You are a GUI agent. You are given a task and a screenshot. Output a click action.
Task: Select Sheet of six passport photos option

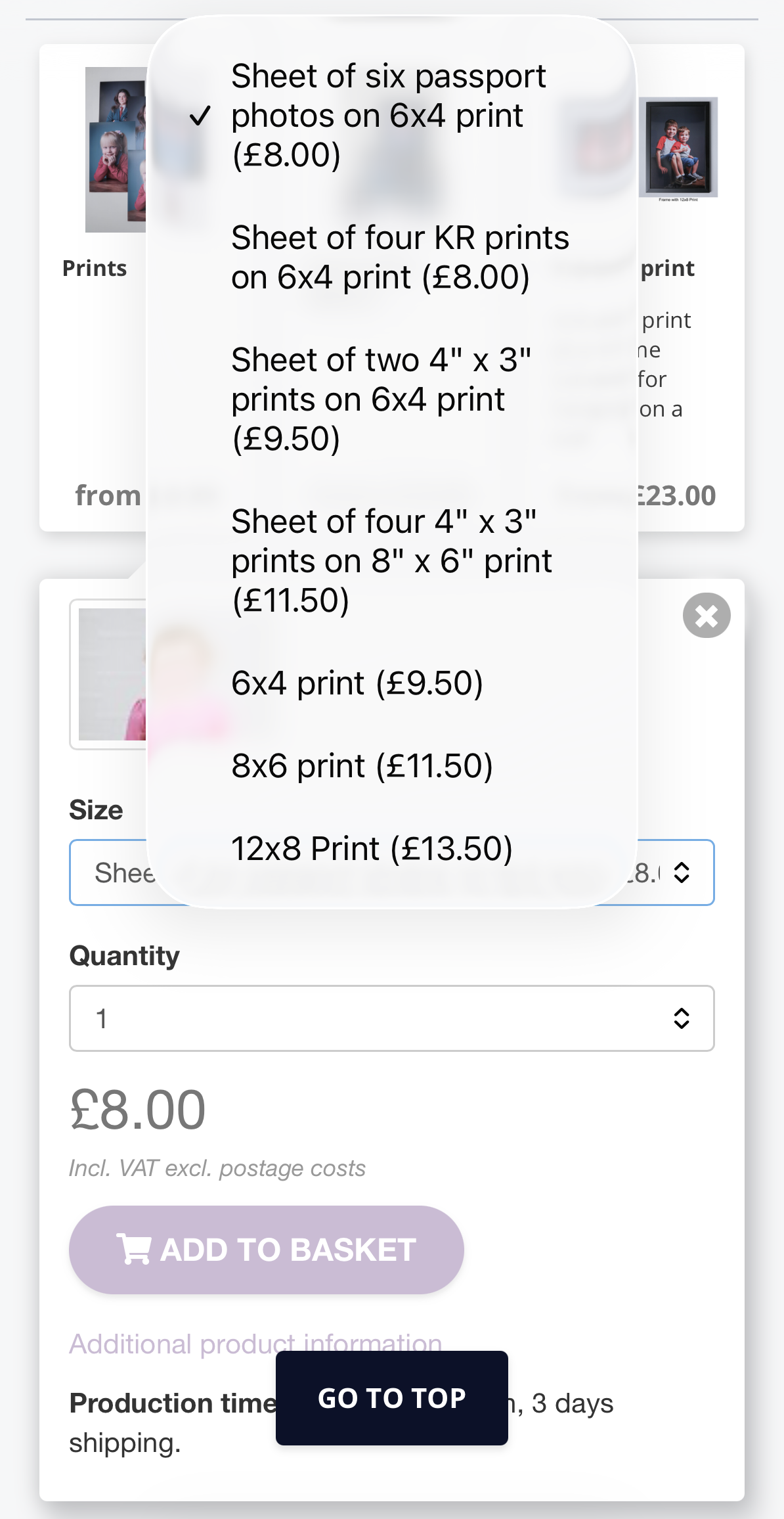click(x=392, y=116)
